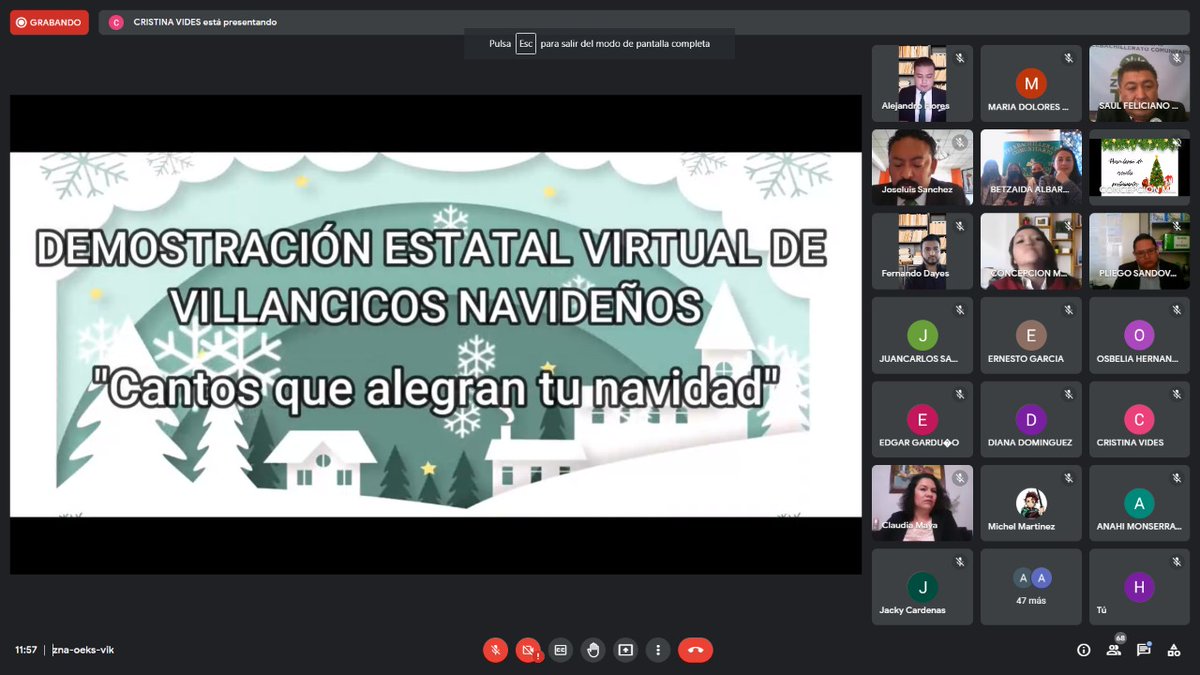
Task: Select ERNESTO GARCIA participant tile
Action: click(x=1030, y=335)
